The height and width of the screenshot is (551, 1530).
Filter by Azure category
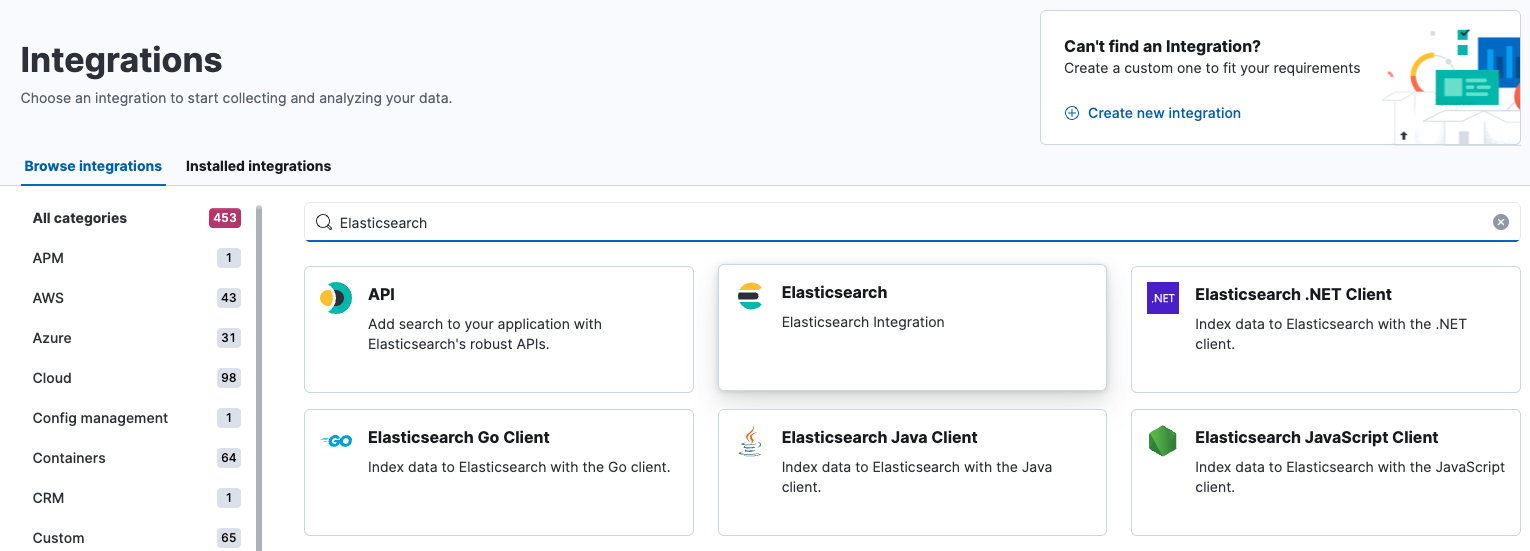coord(136,338)
